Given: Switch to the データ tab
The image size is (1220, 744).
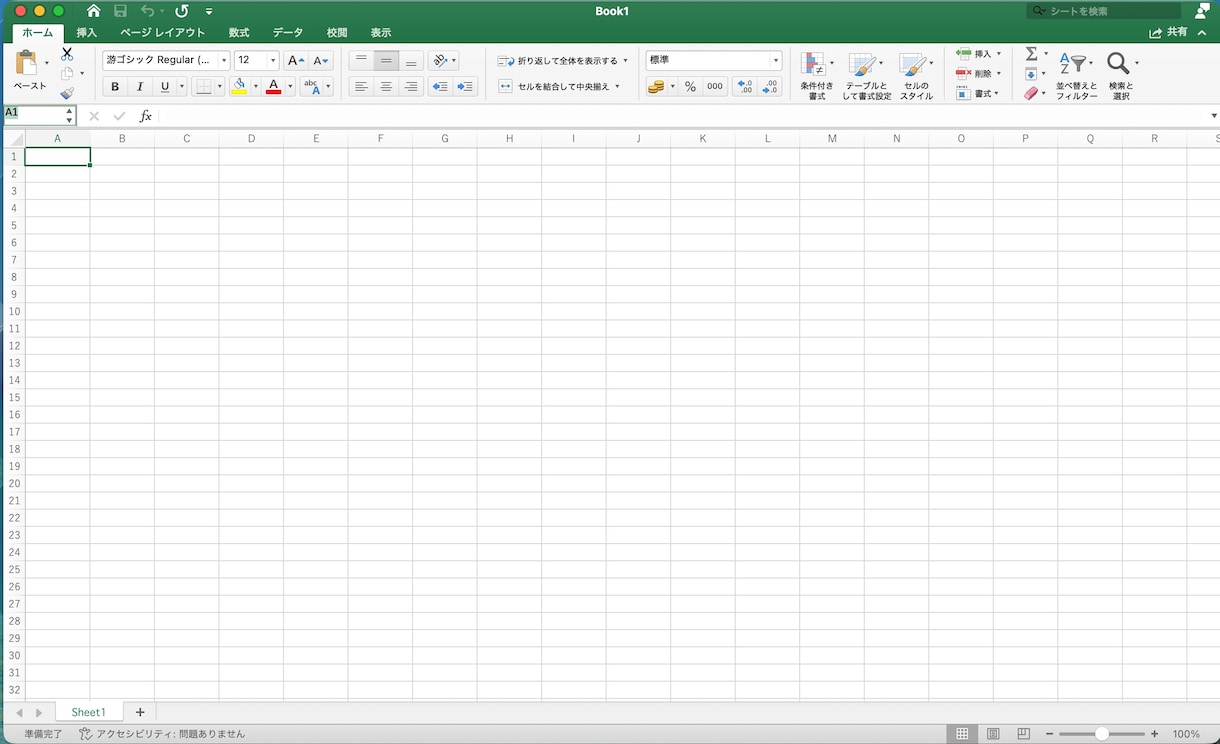Looking at the screenshot, I should [288, 33].
